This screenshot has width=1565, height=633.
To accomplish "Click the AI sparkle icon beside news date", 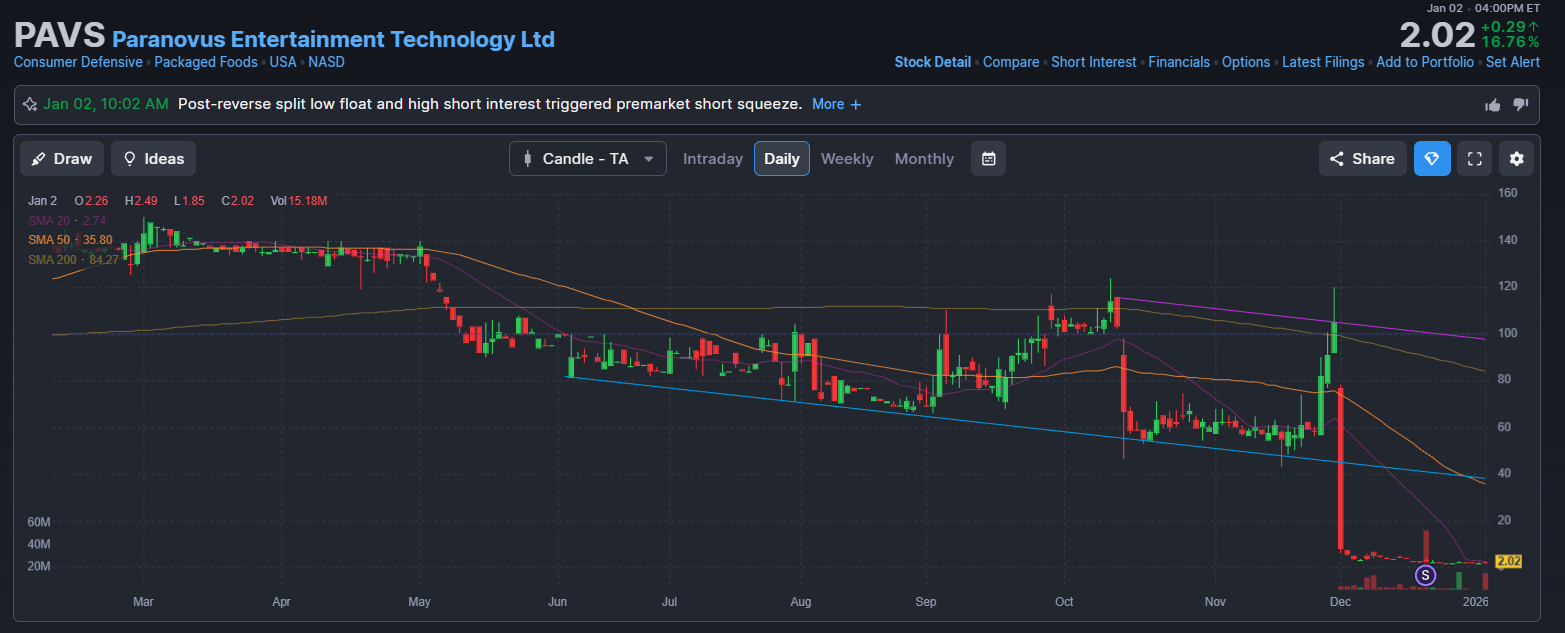I will pyautogui.click(x=29, y=105).
